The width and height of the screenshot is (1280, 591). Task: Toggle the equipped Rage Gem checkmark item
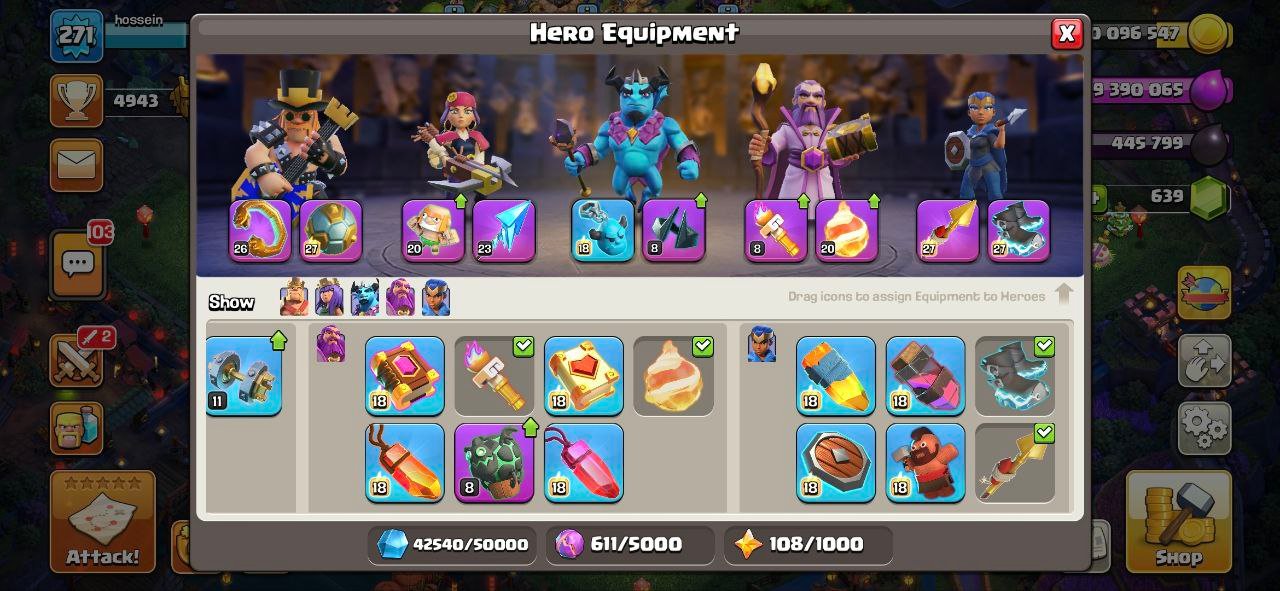pyautogui.click(x=674, y=376)
